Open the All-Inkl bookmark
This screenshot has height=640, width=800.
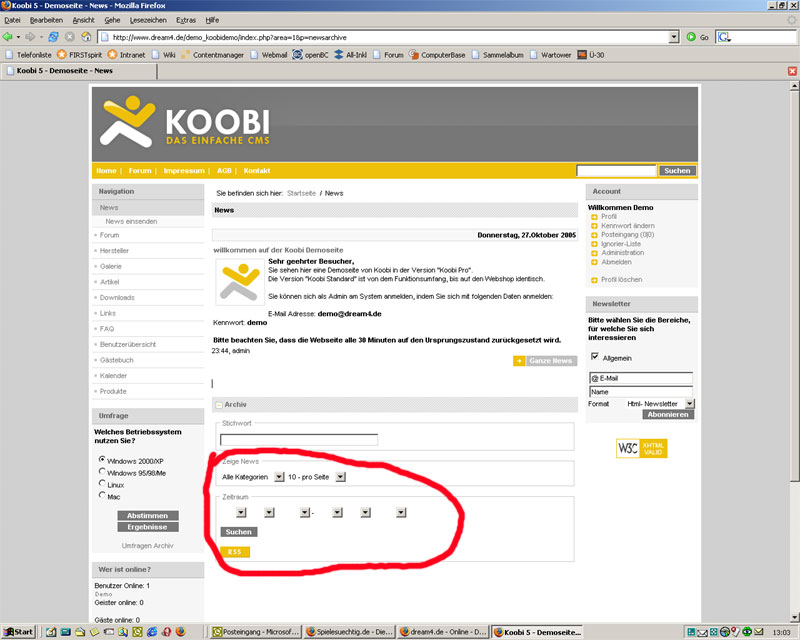[x=351, y=55]
